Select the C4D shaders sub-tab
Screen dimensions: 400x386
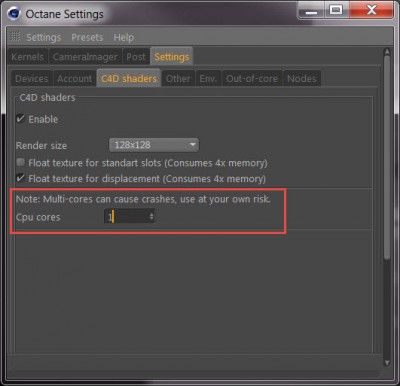coord(129,78)
